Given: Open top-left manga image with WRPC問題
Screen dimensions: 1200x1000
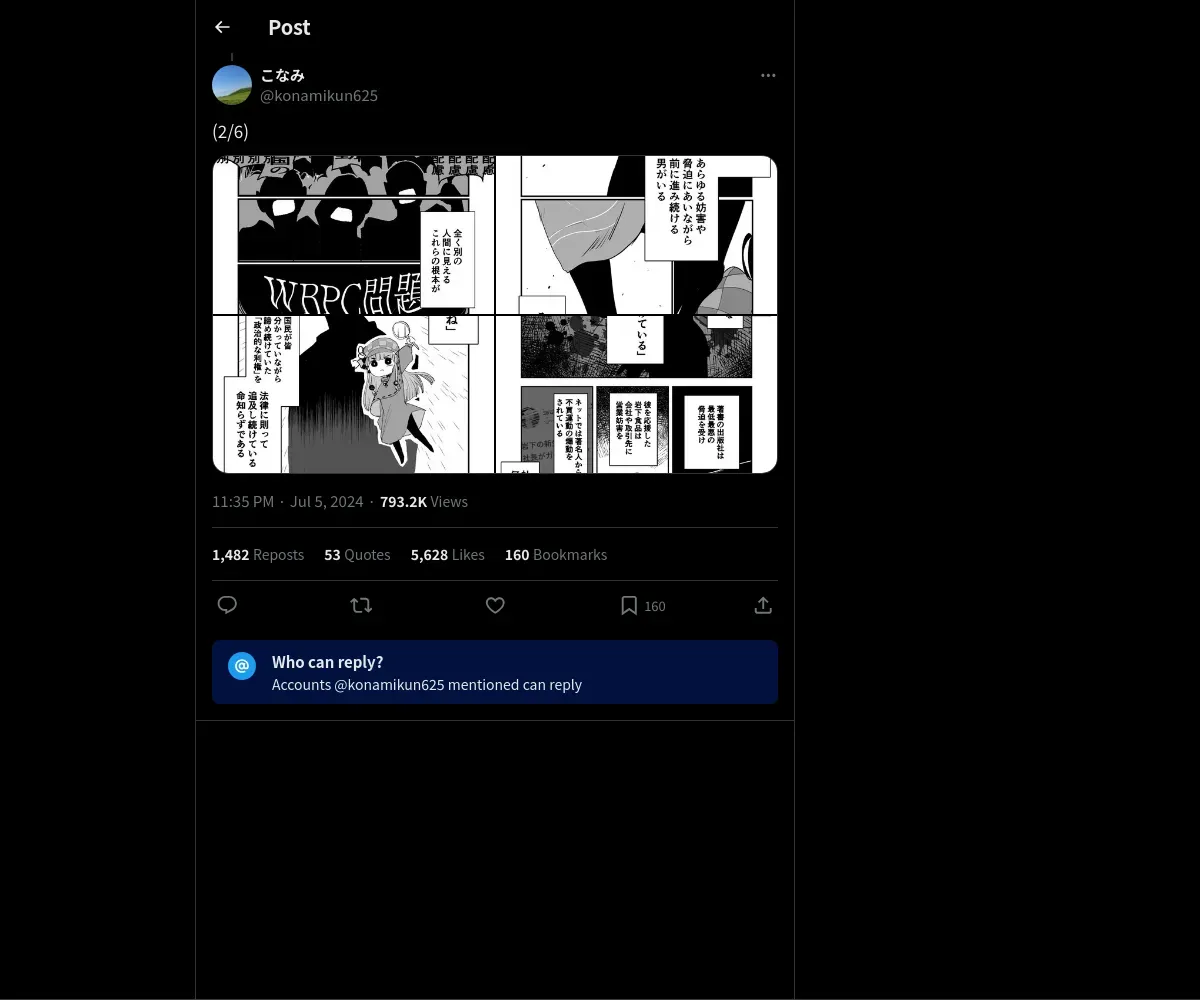Looking at the screenshot, I should point(353,235).
